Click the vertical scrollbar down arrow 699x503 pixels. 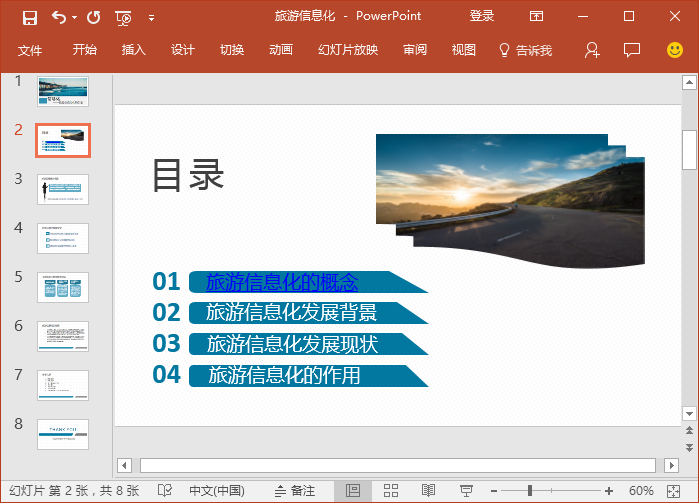coord(689,414)
